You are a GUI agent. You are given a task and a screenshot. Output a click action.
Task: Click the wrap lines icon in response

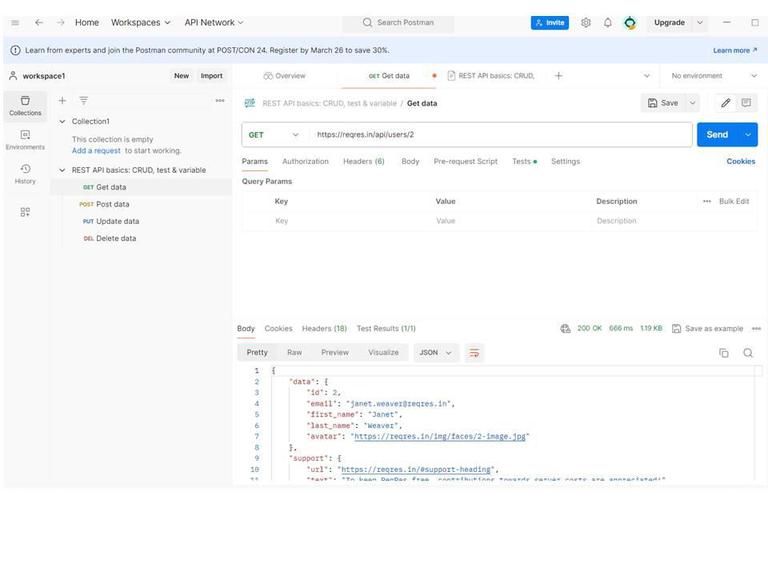tap(475, 352)
